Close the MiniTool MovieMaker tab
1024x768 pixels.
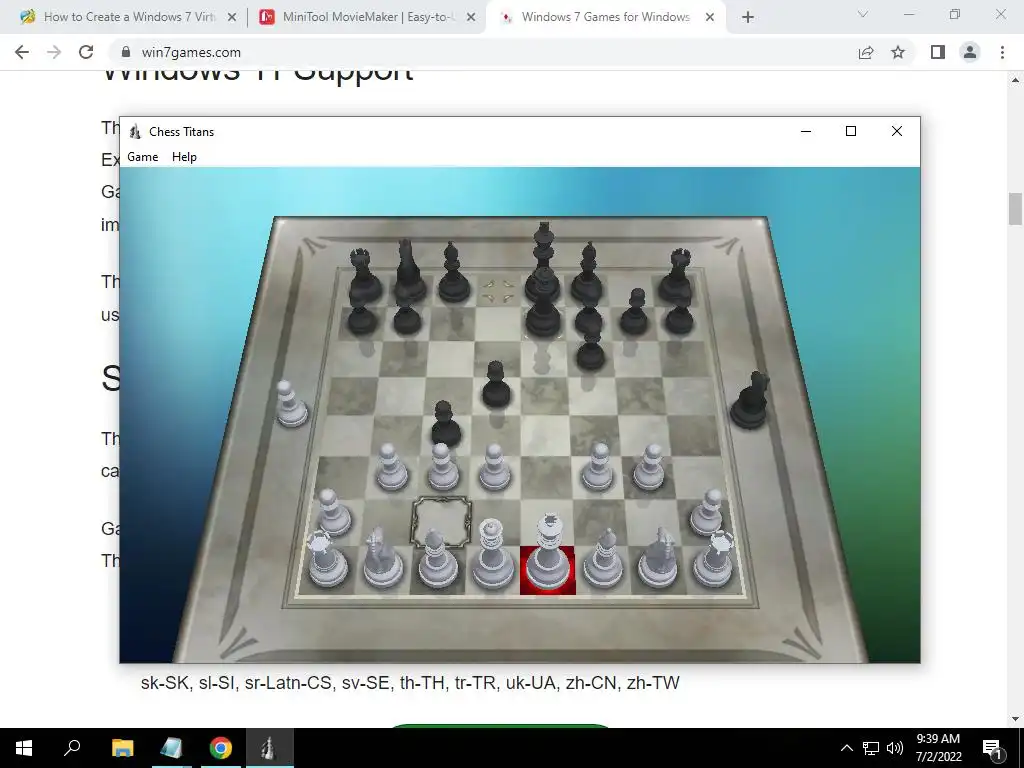pyautogui.click(x=471, y=18)
